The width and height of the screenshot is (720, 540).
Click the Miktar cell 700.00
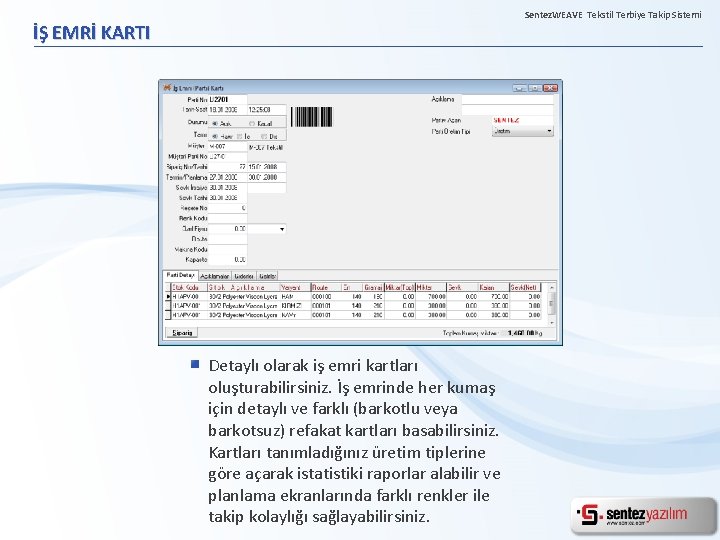pos(431,297)
